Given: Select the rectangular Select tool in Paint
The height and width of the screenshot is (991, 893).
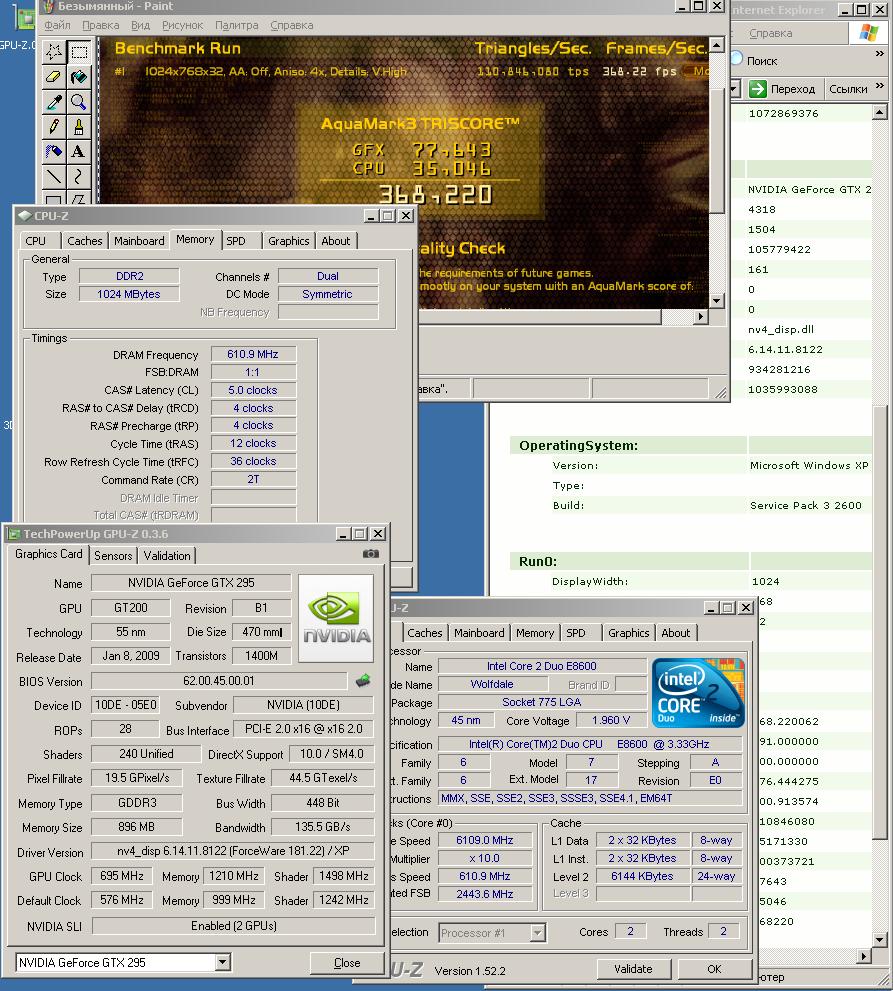Looking at the screenshot, I should coord(79,51).
